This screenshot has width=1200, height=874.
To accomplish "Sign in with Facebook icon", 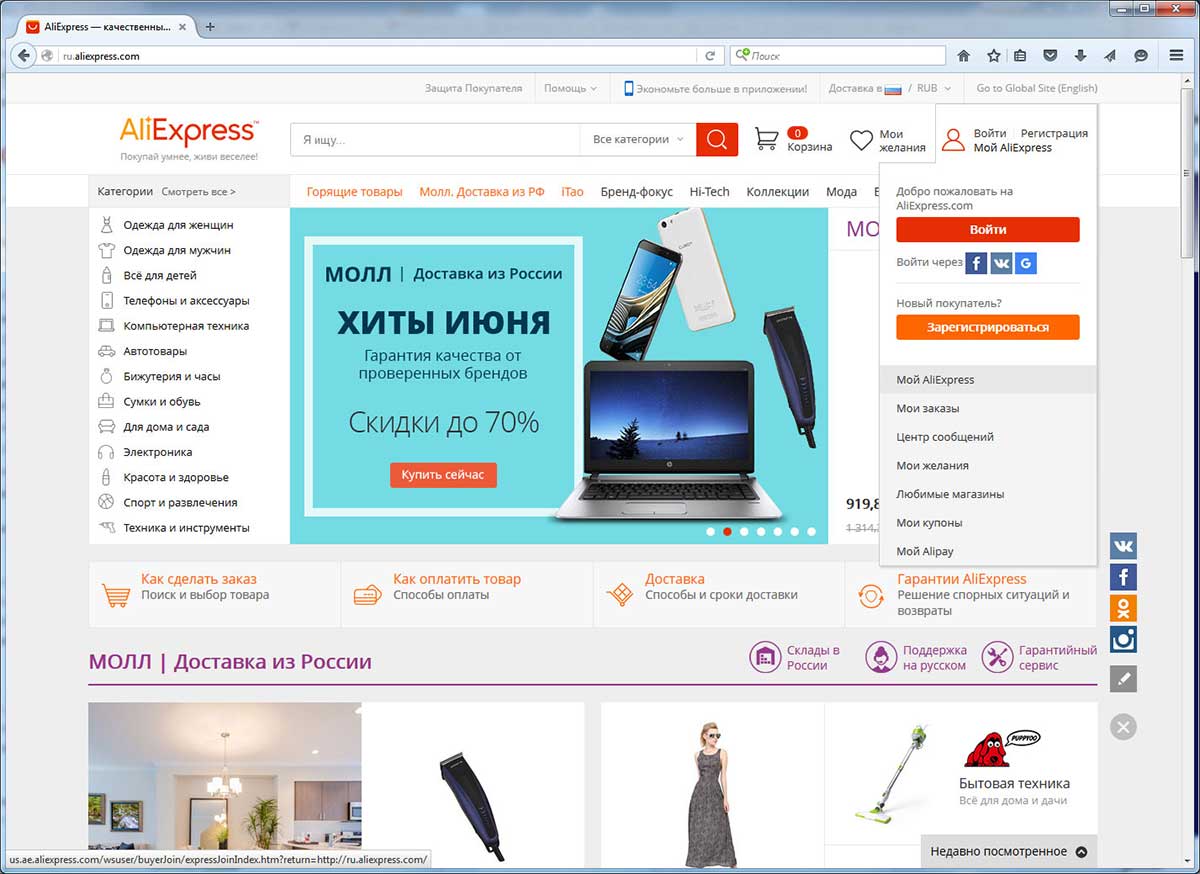I will coord(976,263).
